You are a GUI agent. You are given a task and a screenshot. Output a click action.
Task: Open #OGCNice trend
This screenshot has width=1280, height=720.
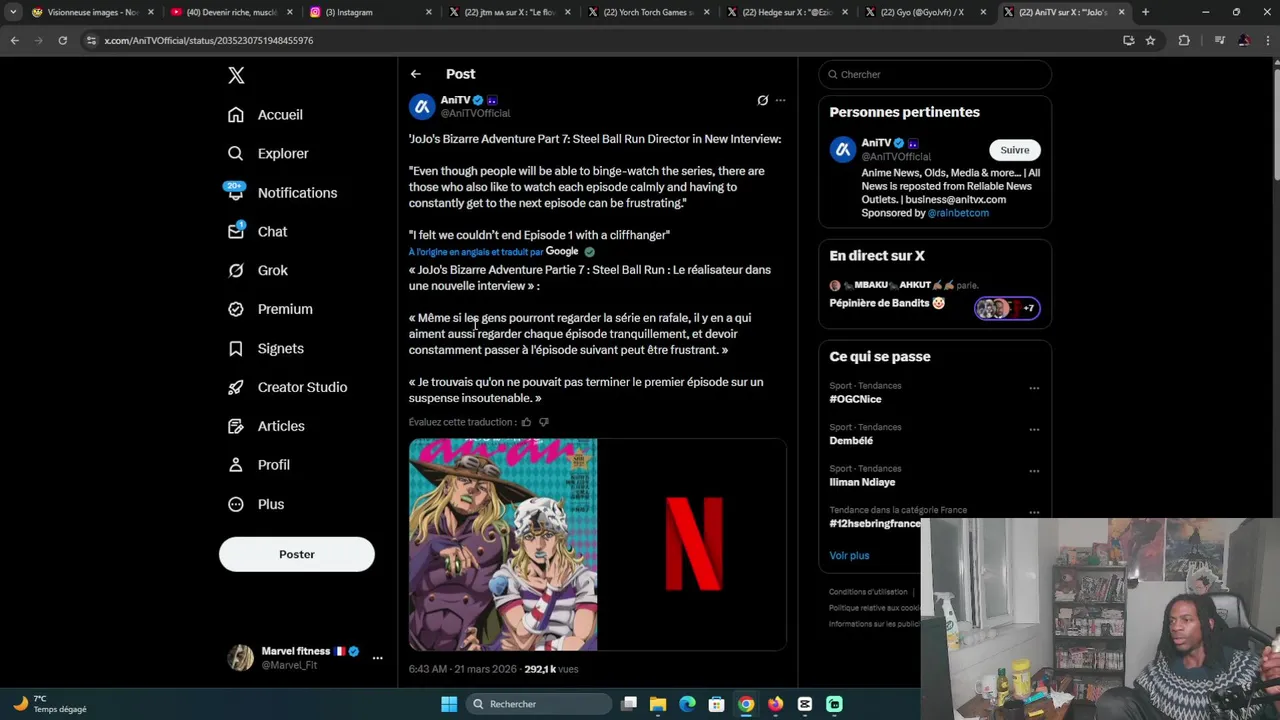855,399
